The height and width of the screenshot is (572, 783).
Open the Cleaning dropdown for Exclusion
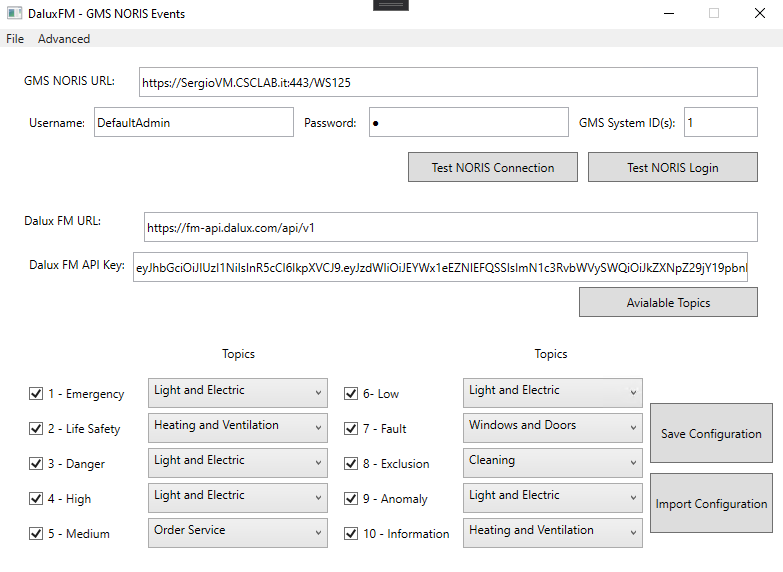pyautogui.click(x=552, y=462)
